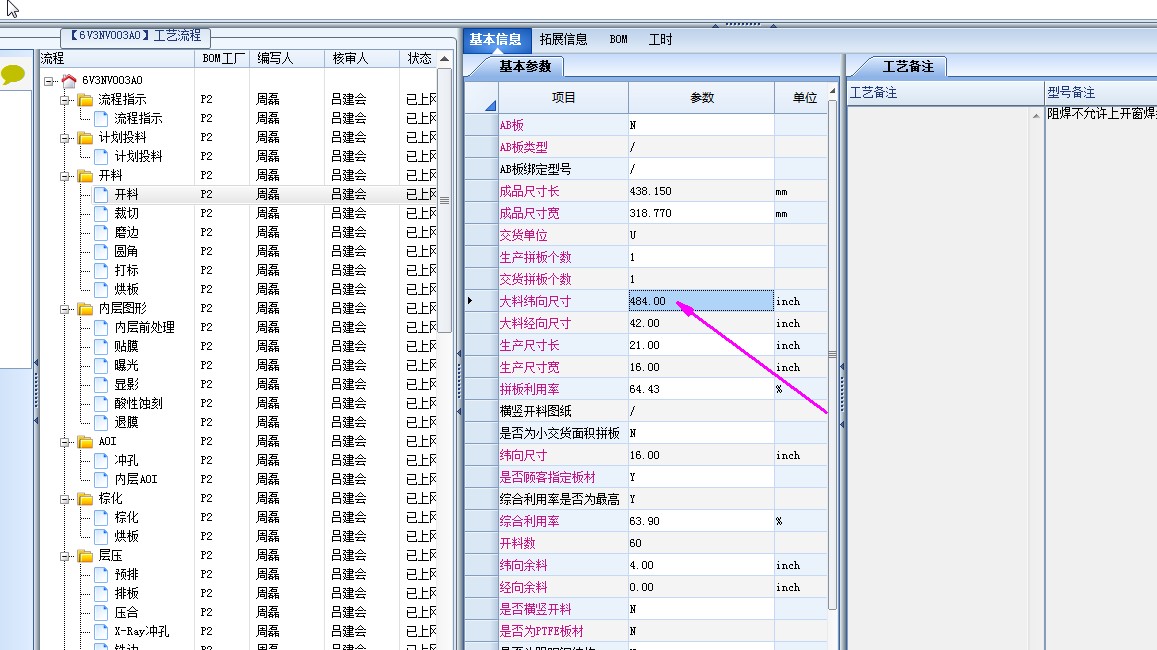Click the document icon beside 内层AOI
Viewport: 1157px width, 650px height.
[x=101, y=480]
